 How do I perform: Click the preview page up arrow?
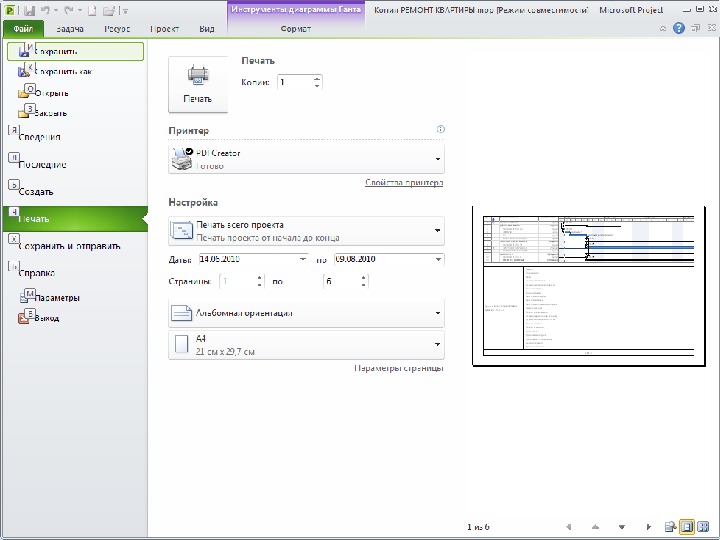596,527
